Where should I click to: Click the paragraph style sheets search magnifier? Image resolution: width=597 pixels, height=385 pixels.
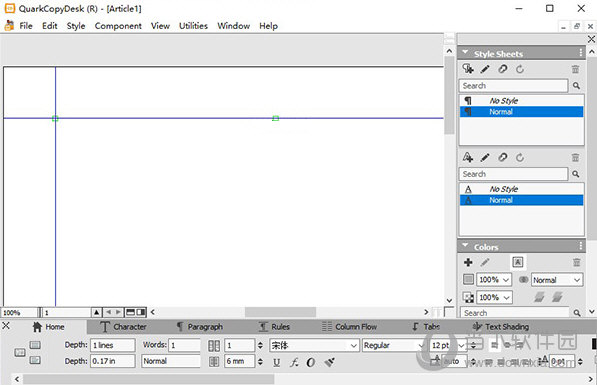coord(576,86)
